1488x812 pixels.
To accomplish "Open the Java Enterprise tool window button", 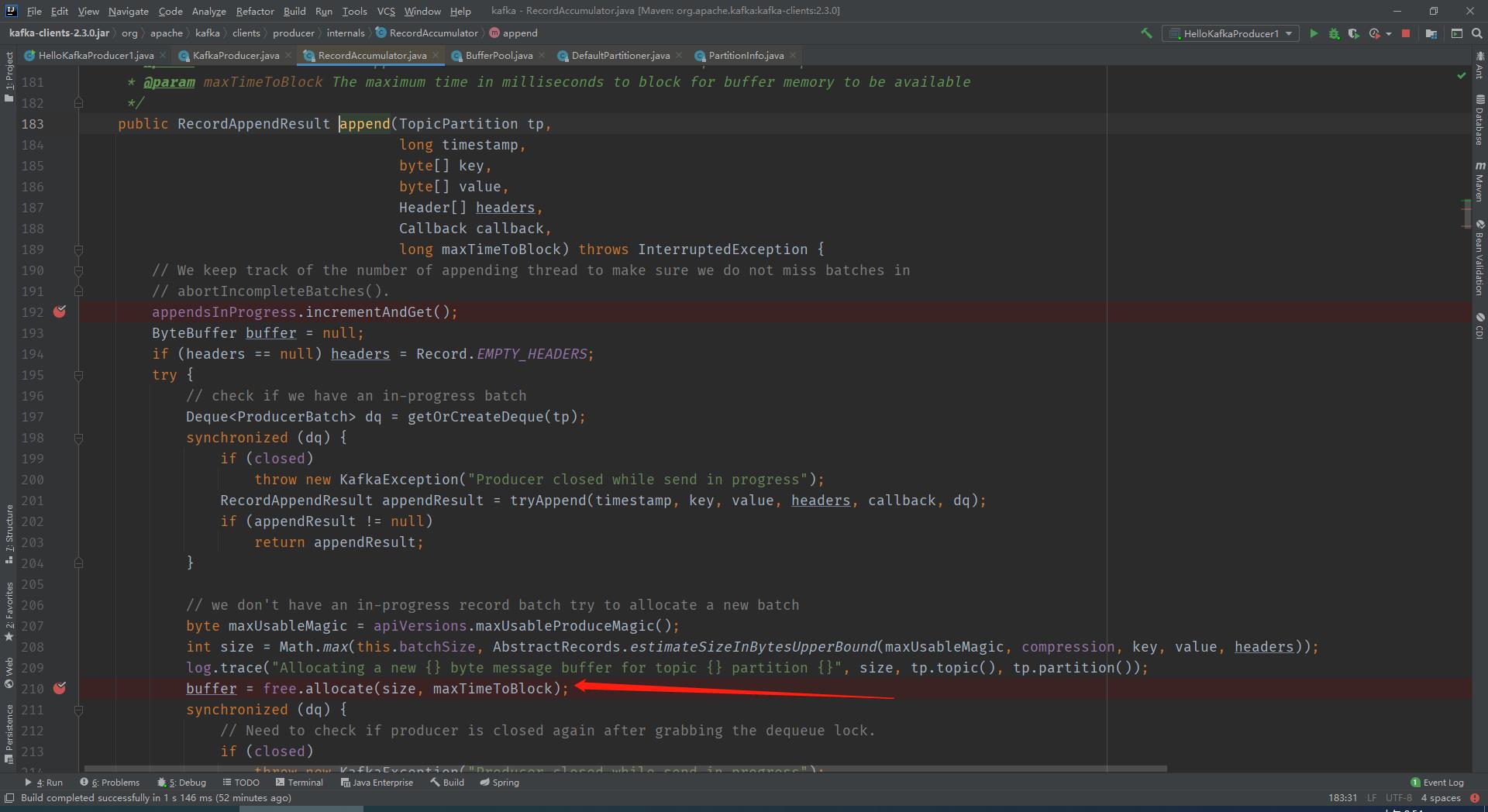I will tap(377, 783).
